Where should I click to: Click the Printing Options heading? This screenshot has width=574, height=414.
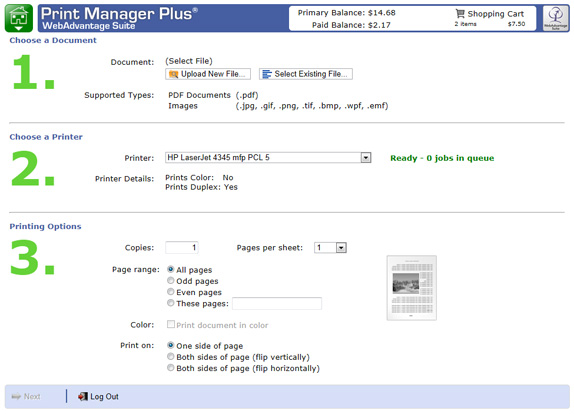click(x=45, y=226)
